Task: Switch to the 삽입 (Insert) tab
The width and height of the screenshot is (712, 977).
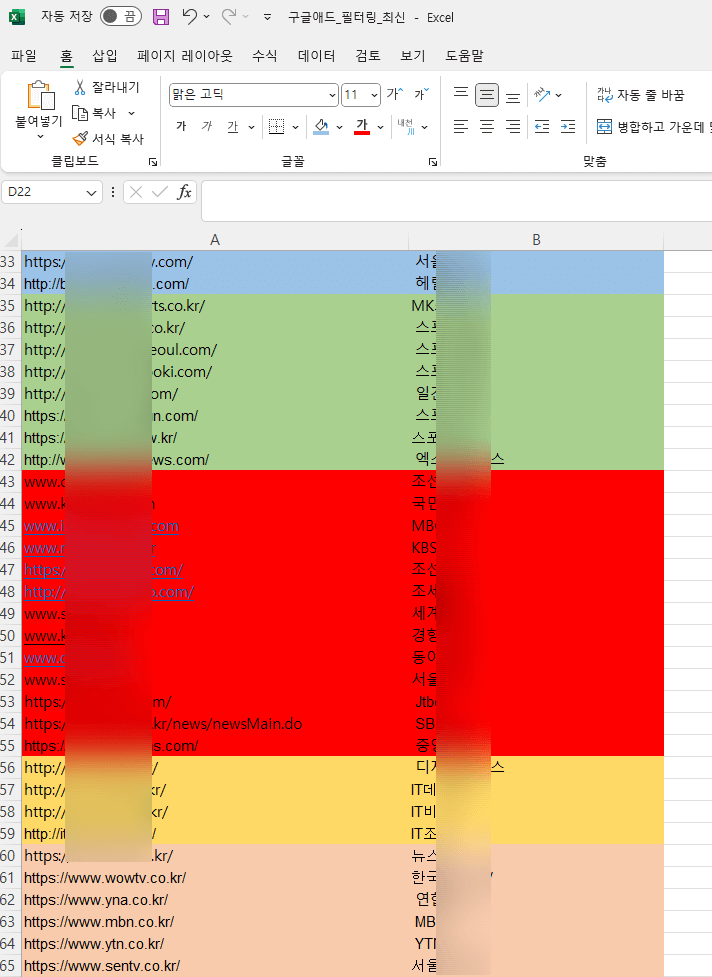Action: point(105,55)
